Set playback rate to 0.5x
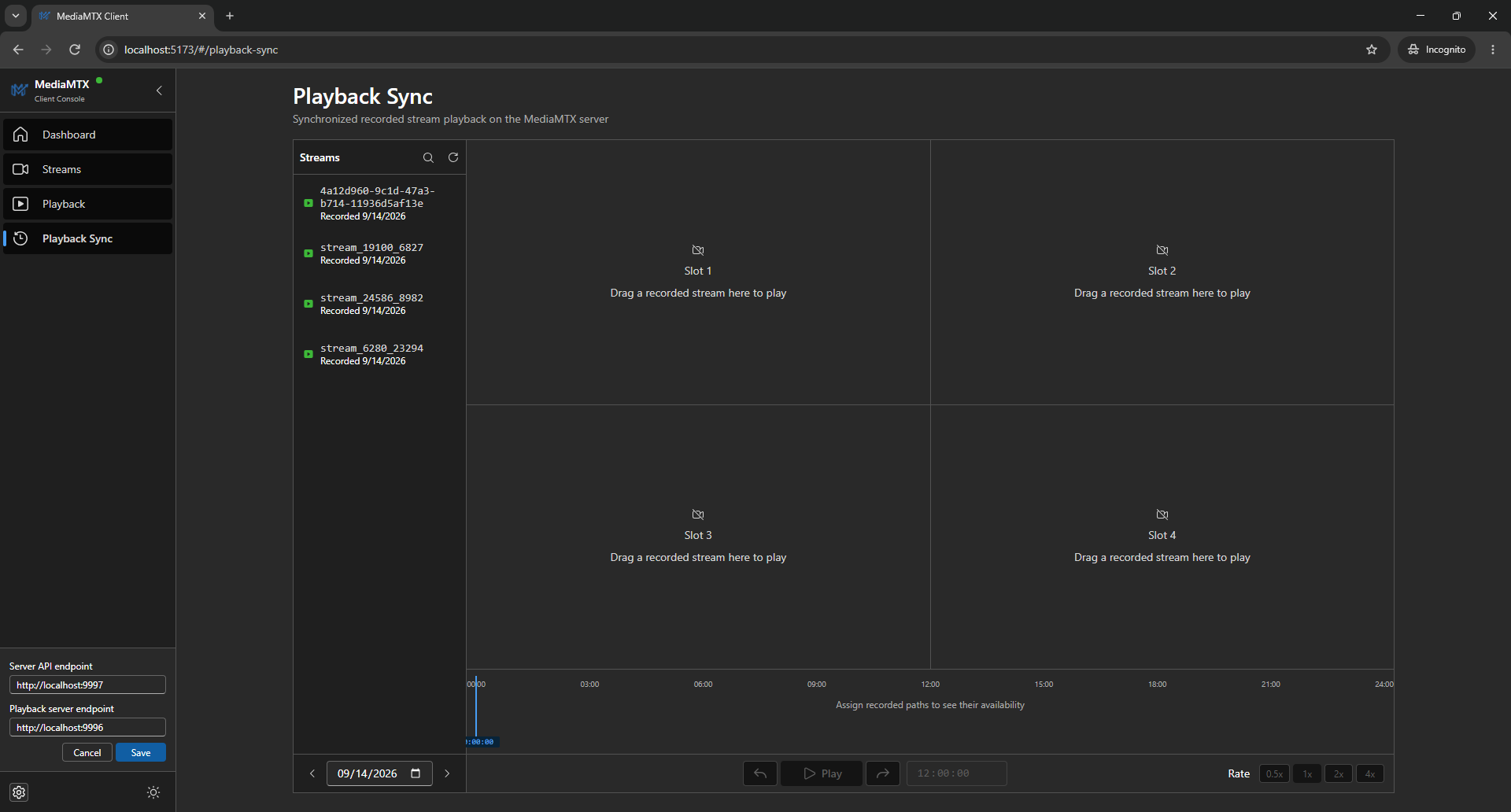Screen dimensions: 1511x812 click(x=1274, y=773)
